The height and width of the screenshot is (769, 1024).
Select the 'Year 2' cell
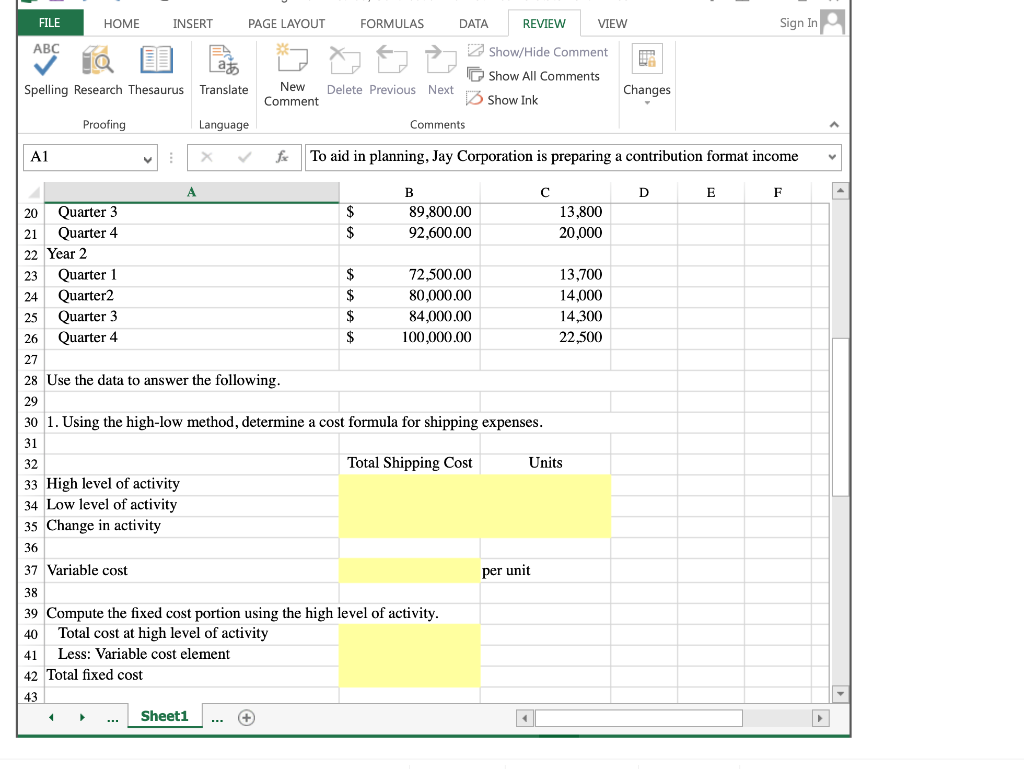191,254
